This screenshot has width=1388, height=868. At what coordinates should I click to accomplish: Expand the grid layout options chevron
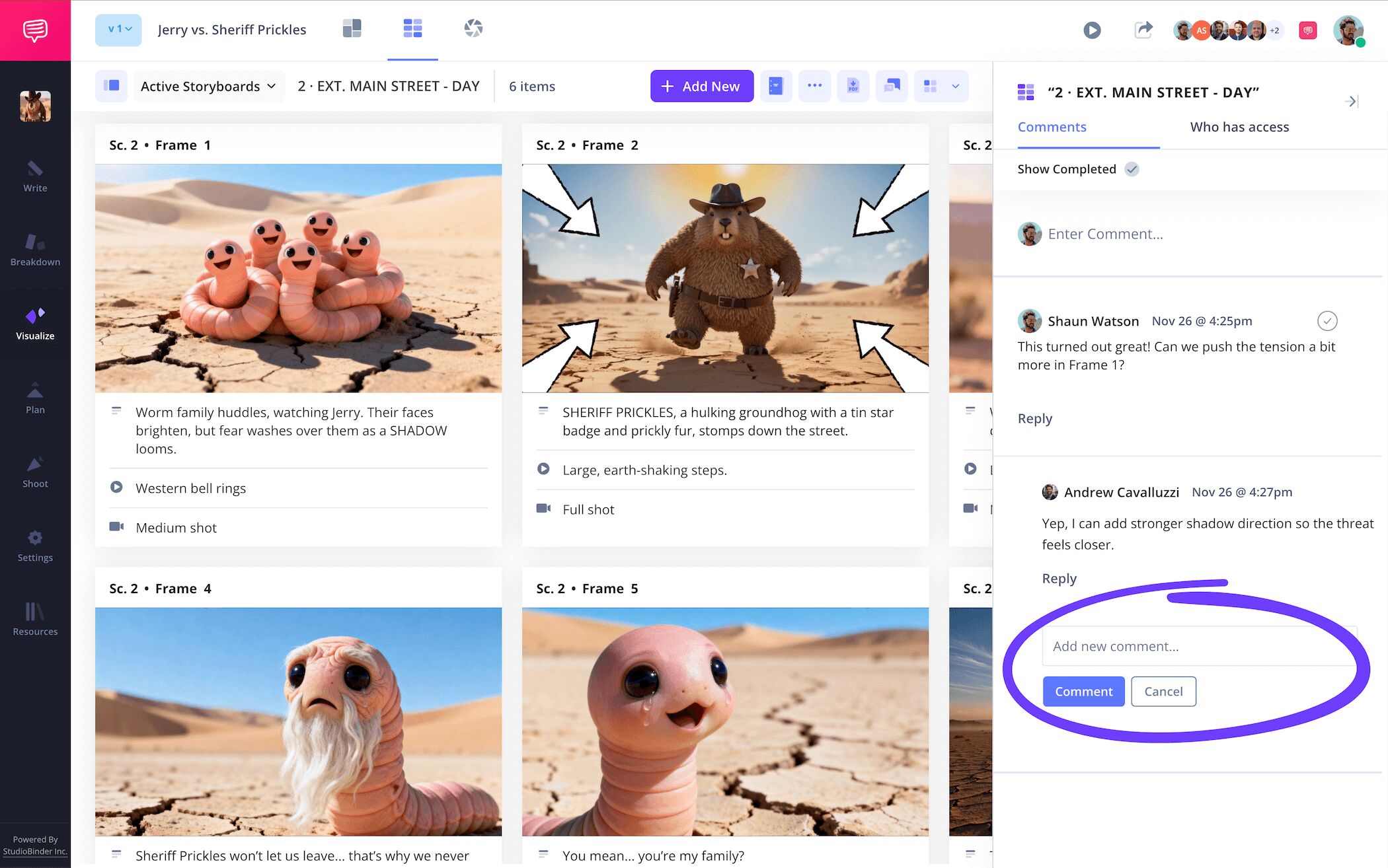(x=954, y=86)
